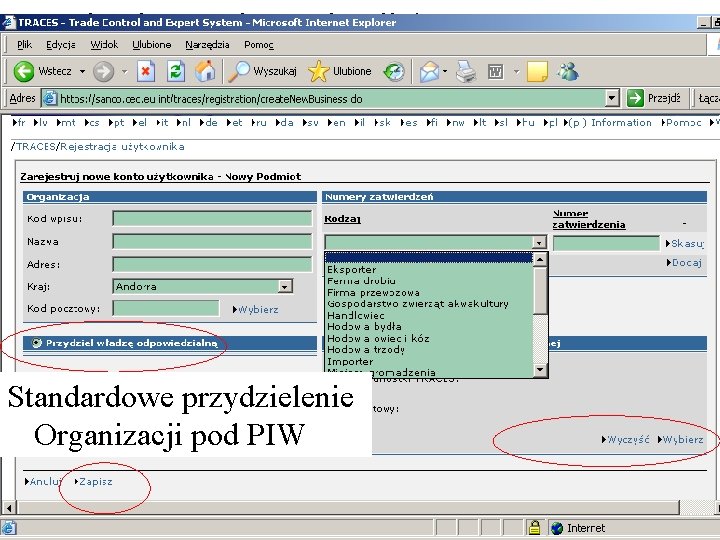Stop loading with the red X icon

click(x=146, y=72)
